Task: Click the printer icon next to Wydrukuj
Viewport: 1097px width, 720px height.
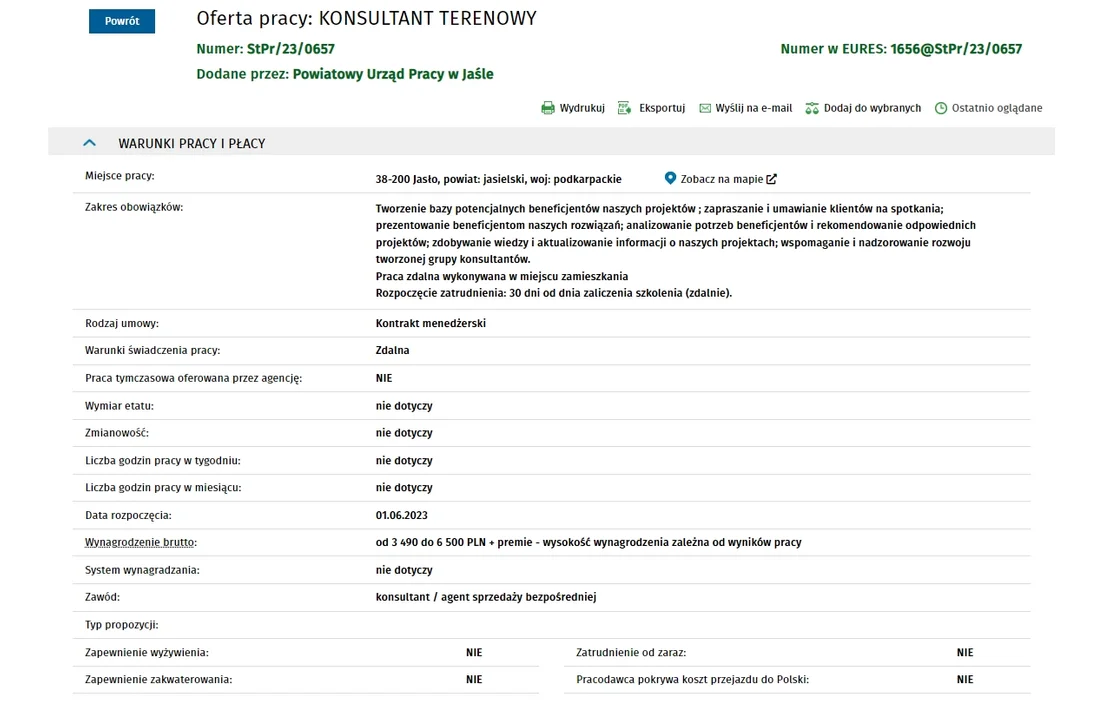Action: pyautogui.click(x=548, y=108)
